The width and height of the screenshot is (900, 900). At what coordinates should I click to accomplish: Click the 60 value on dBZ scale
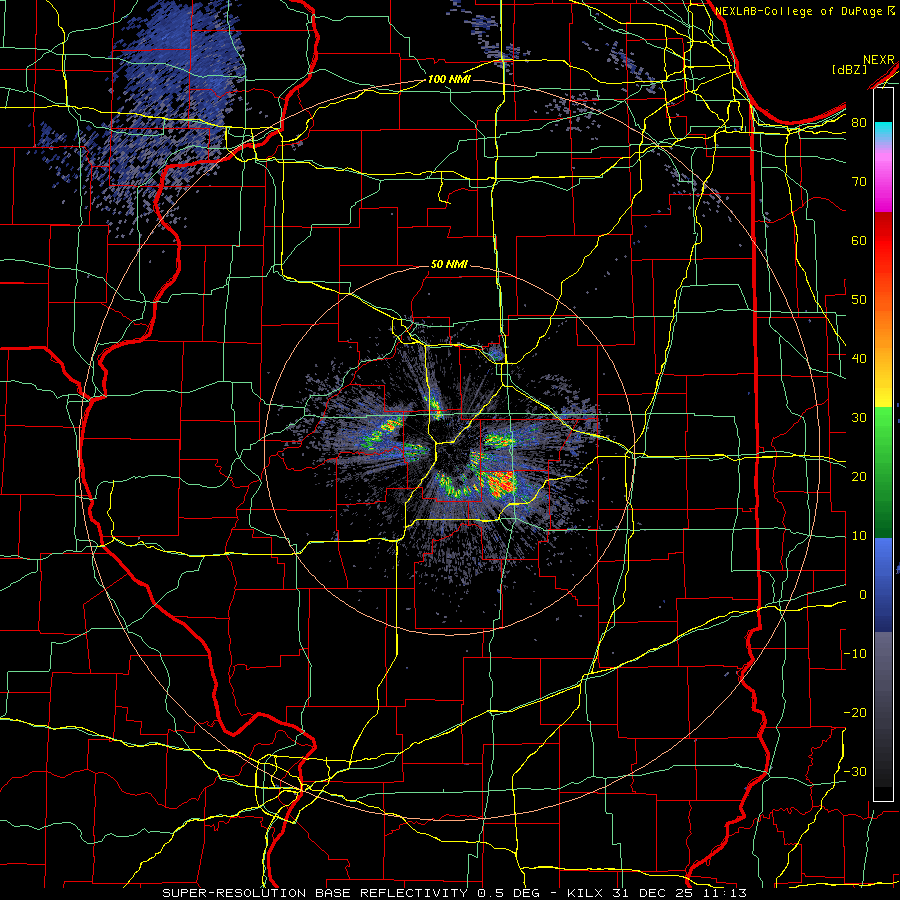coord(859,240)
